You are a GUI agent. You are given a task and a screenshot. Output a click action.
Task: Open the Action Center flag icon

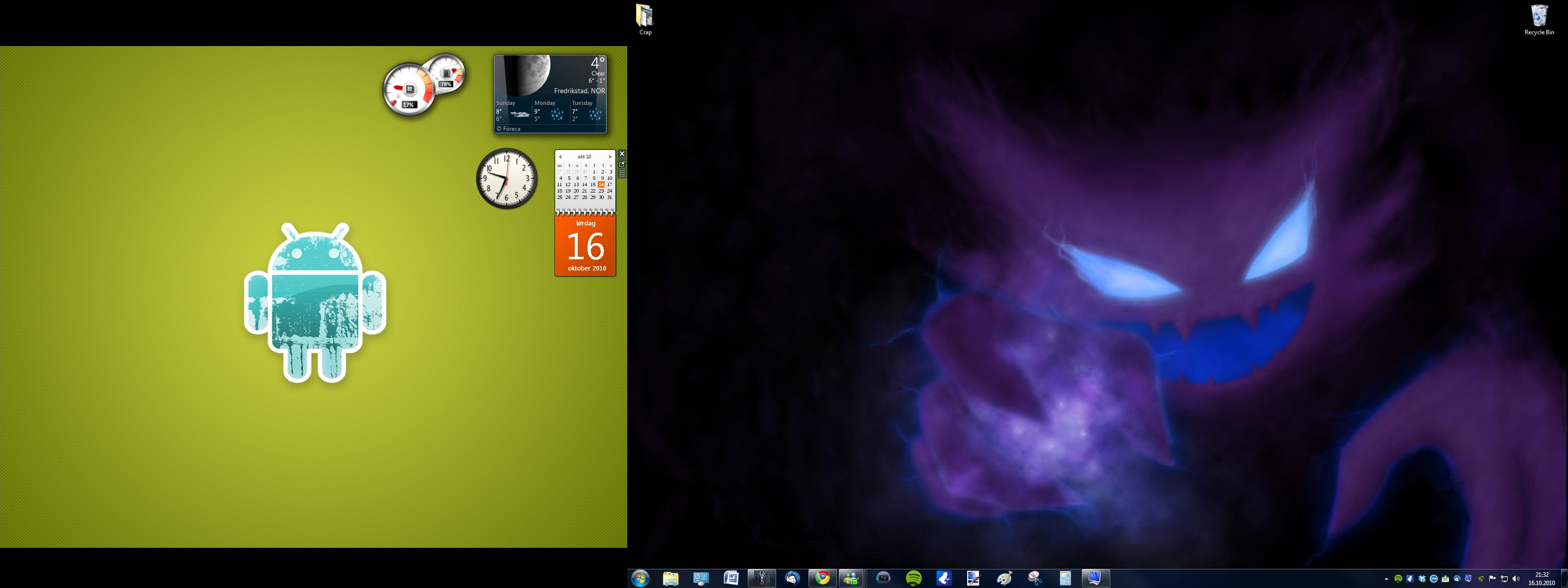[1493, 579]
